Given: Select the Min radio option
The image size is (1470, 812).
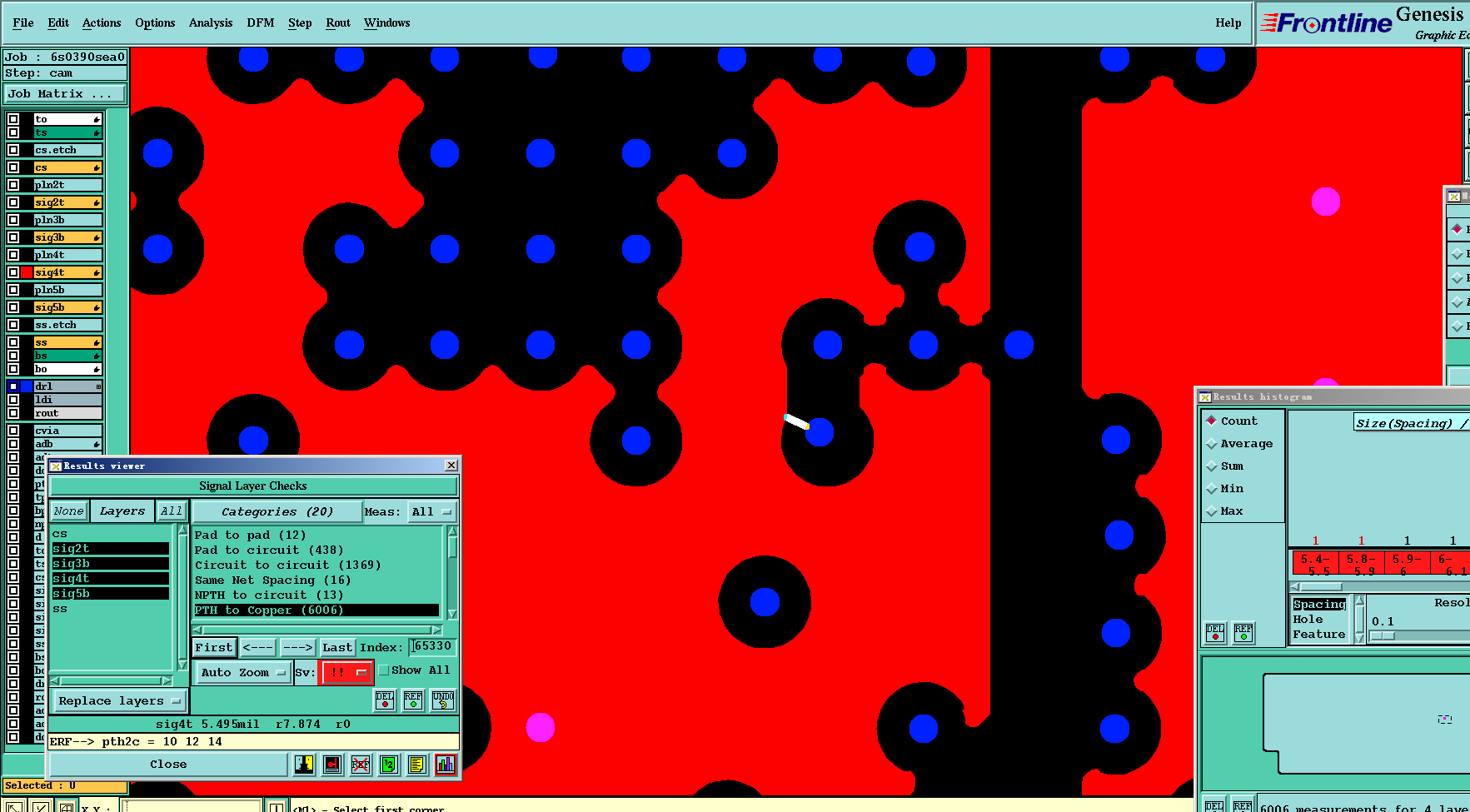Looking at the screenshot, I should pos(1212,489).
